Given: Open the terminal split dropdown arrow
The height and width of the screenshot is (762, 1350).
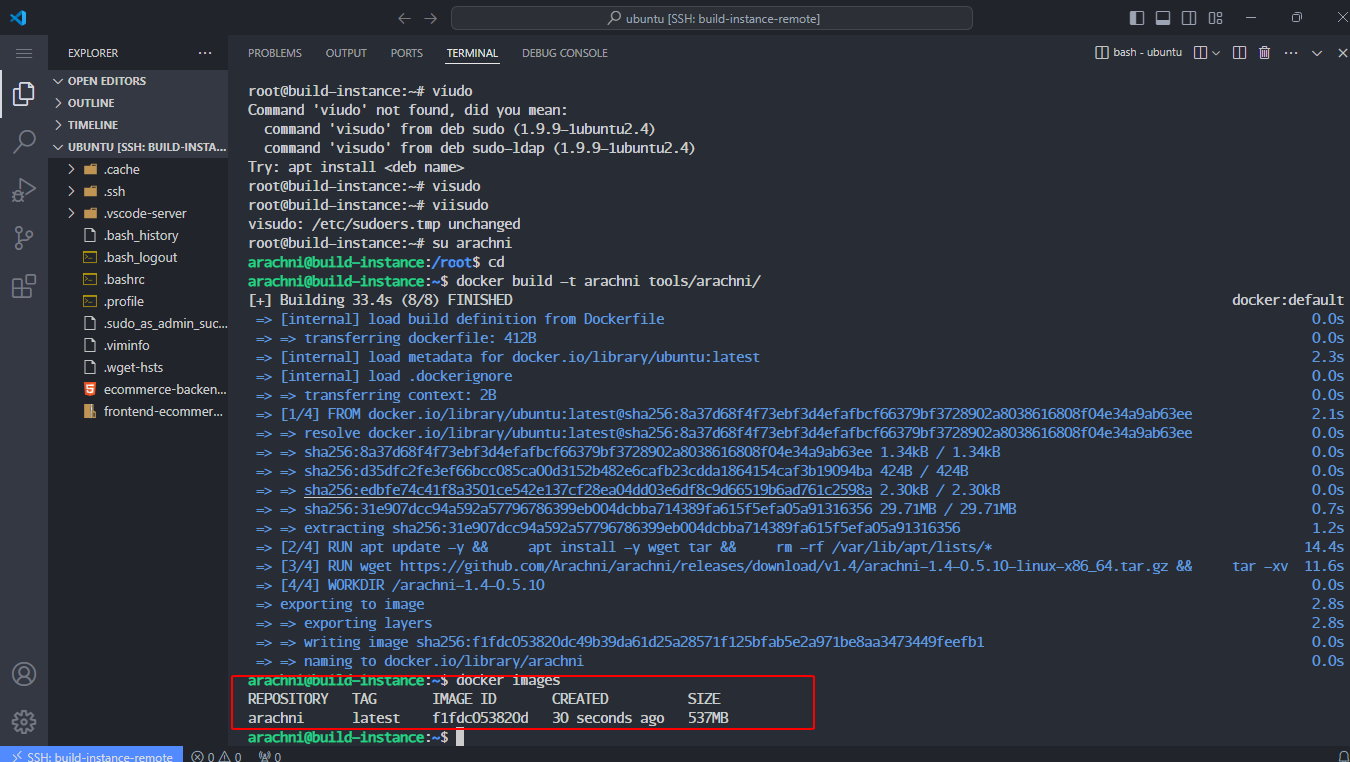Looking at the screenshot, I should (1216, 53).
